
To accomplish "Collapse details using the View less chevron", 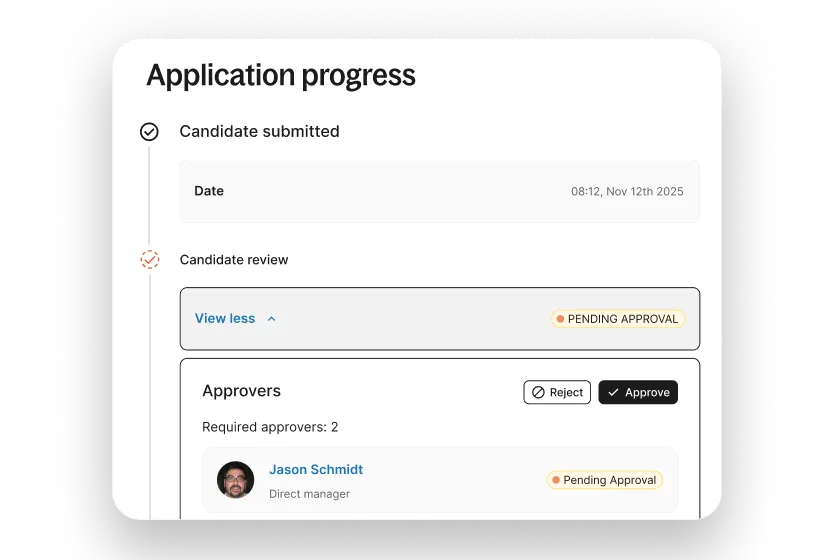I will [x=271, y=319].
